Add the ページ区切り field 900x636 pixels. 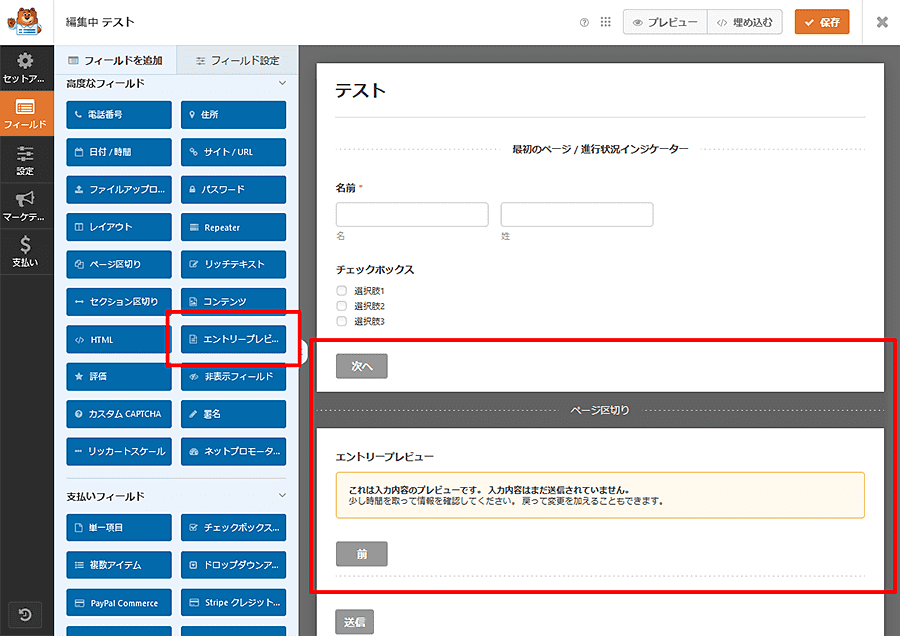pos(119,264)
